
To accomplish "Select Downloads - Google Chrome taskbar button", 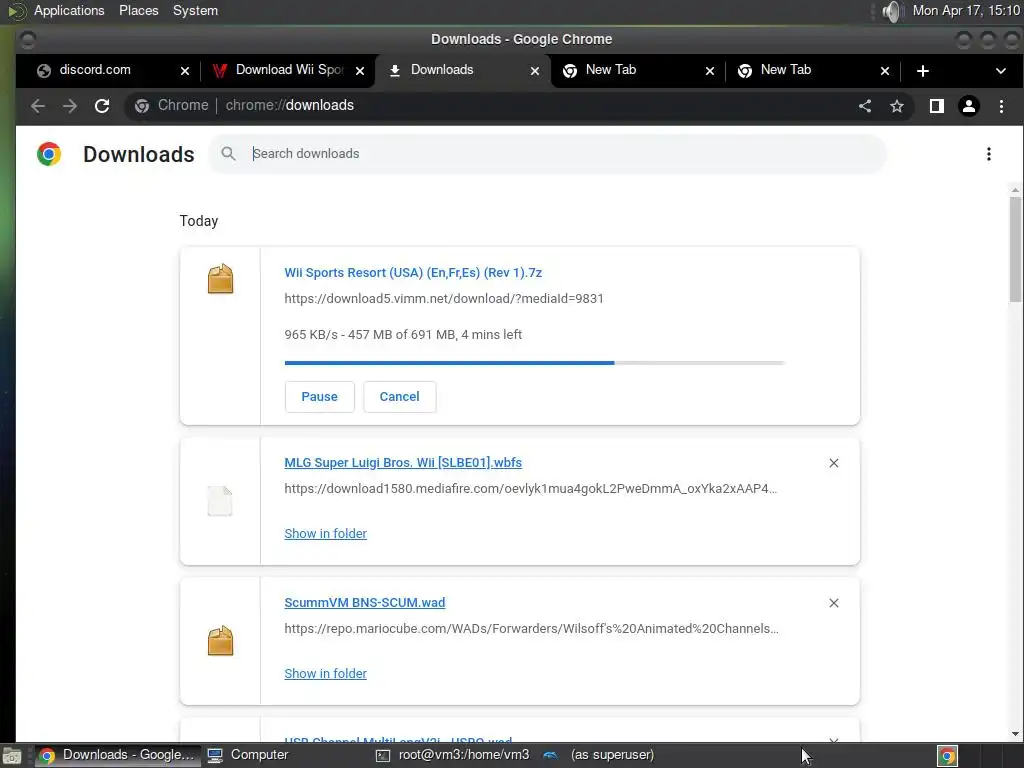I will (x=118, y=755).
